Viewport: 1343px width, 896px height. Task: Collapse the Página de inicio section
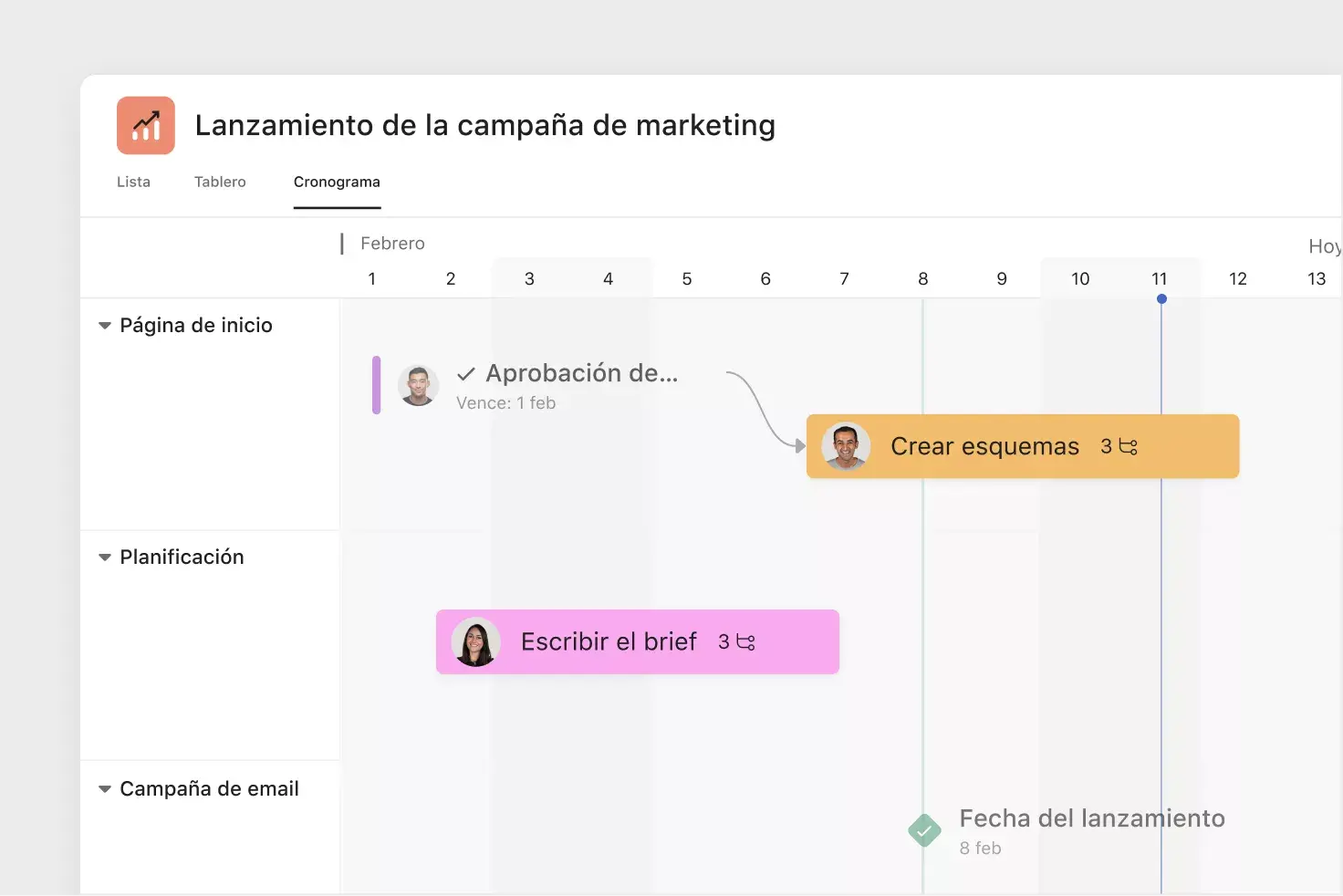click(104, 325)
